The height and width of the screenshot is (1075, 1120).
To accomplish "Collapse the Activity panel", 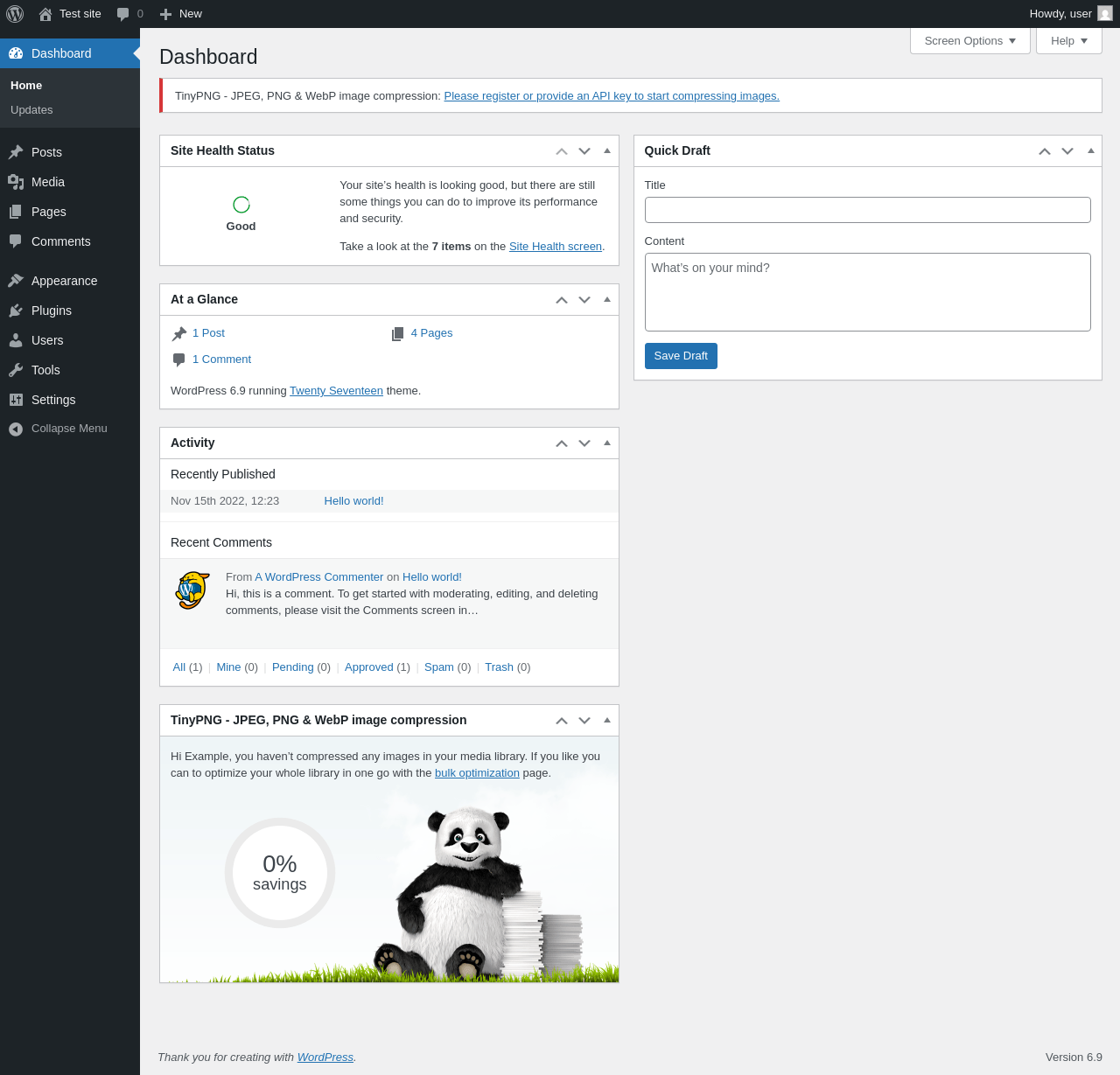I will [607, 443].
